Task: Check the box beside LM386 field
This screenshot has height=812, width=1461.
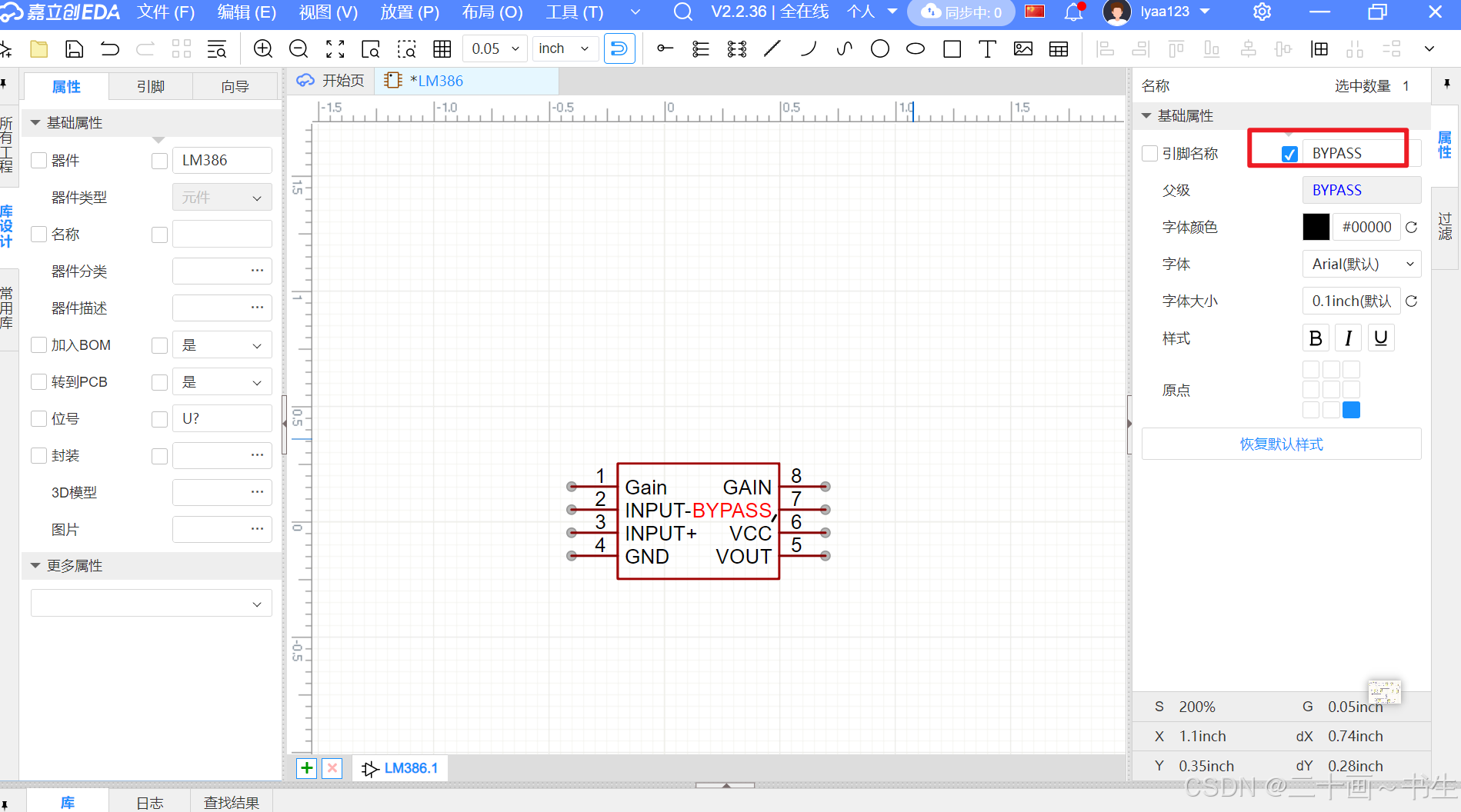Action: click(160, 161)
